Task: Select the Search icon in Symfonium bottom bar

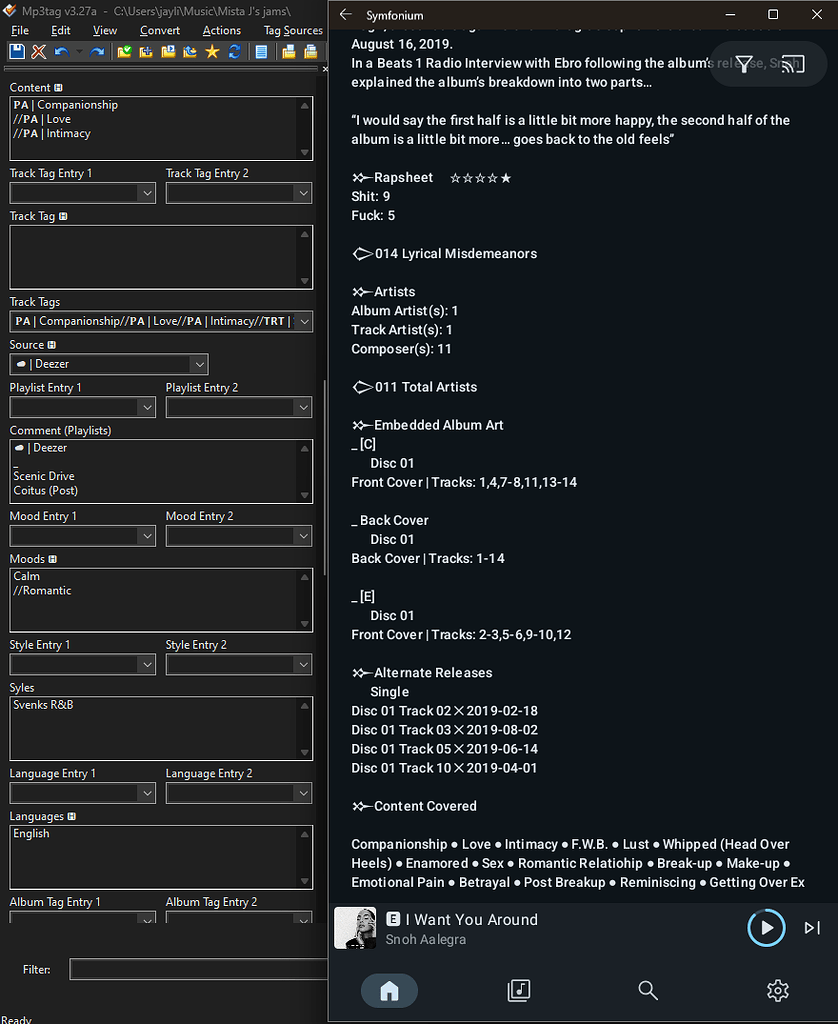Action: coord(648,990)
